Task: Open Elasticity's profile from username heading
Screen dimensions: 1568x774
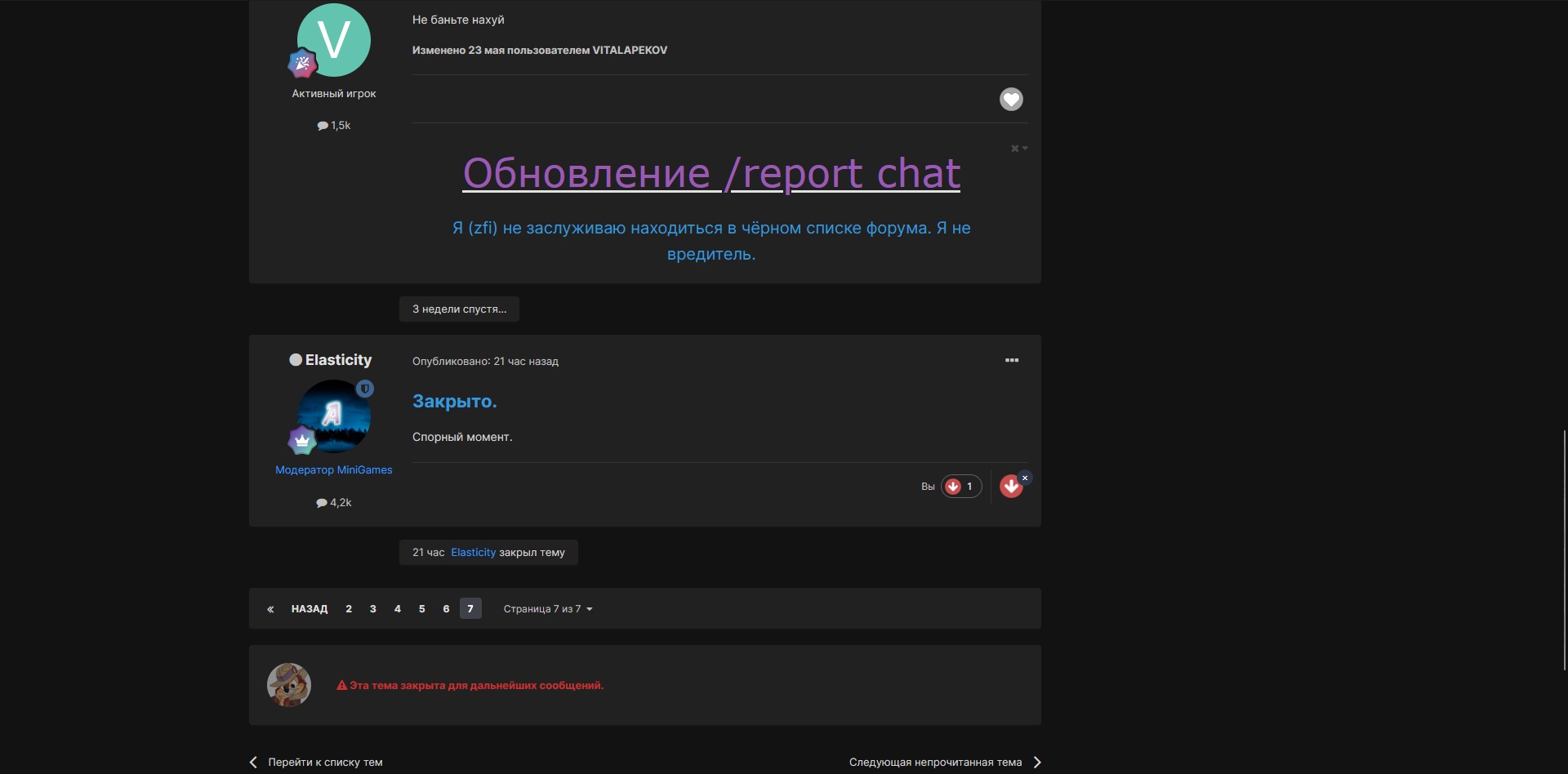Action: coord(338,360)
